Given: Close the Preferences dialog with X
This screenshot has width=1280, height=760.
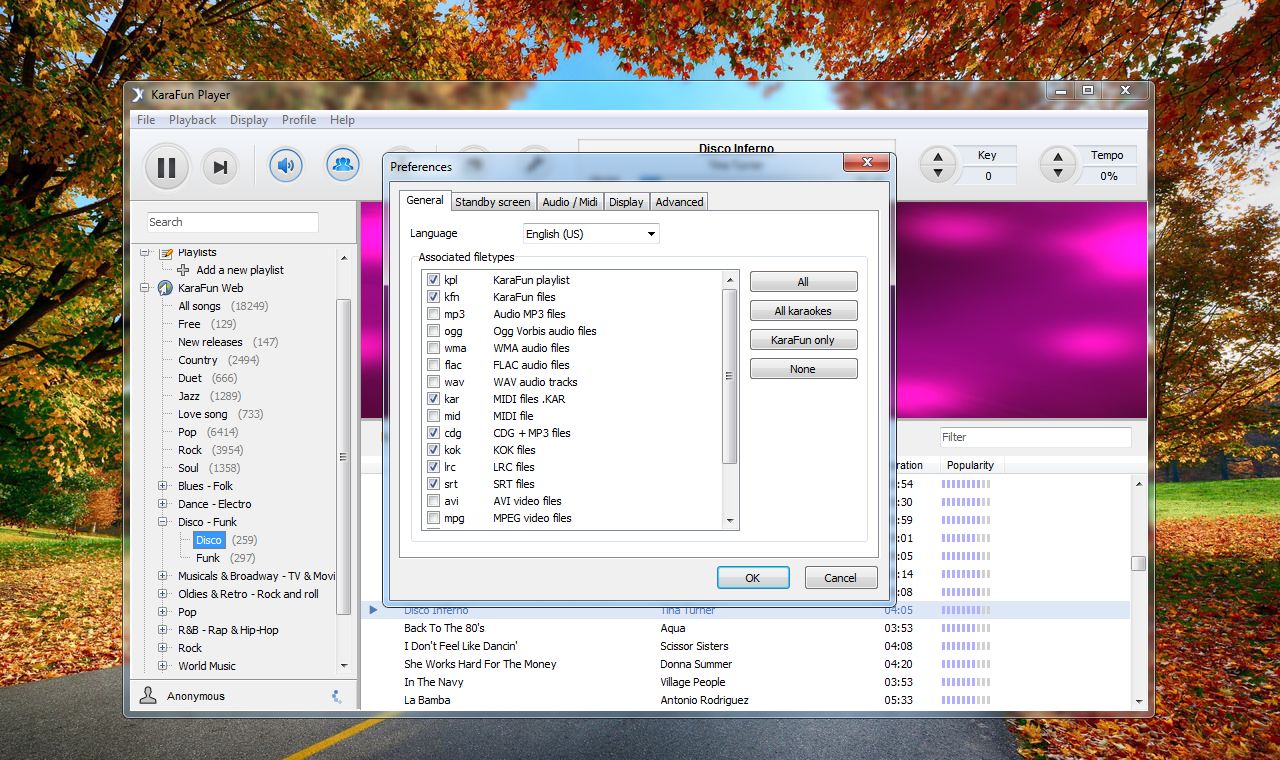Looking at the screenshot, I should pos(866,163).
